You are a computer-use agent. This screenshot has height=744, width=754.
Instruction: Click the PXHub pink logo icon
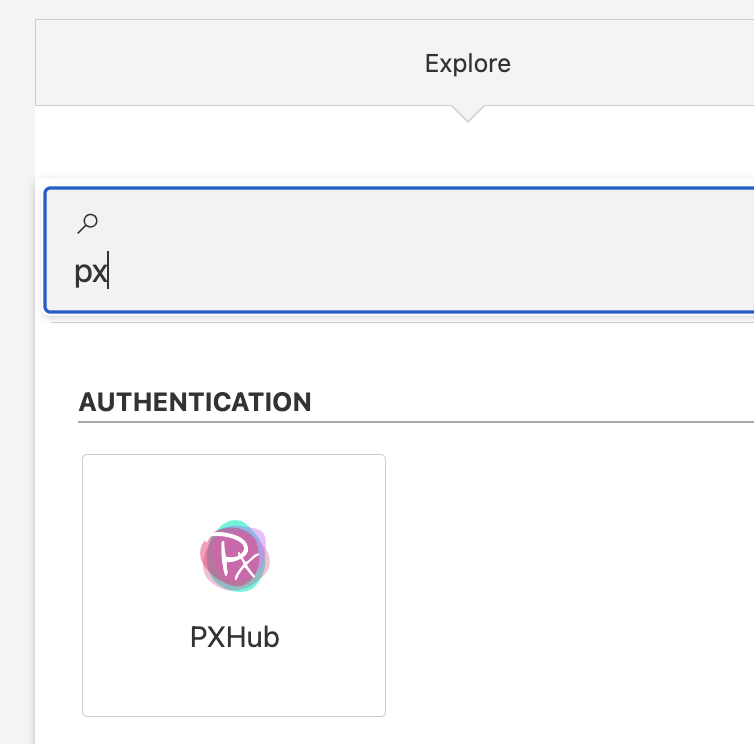tap(235, 556)
